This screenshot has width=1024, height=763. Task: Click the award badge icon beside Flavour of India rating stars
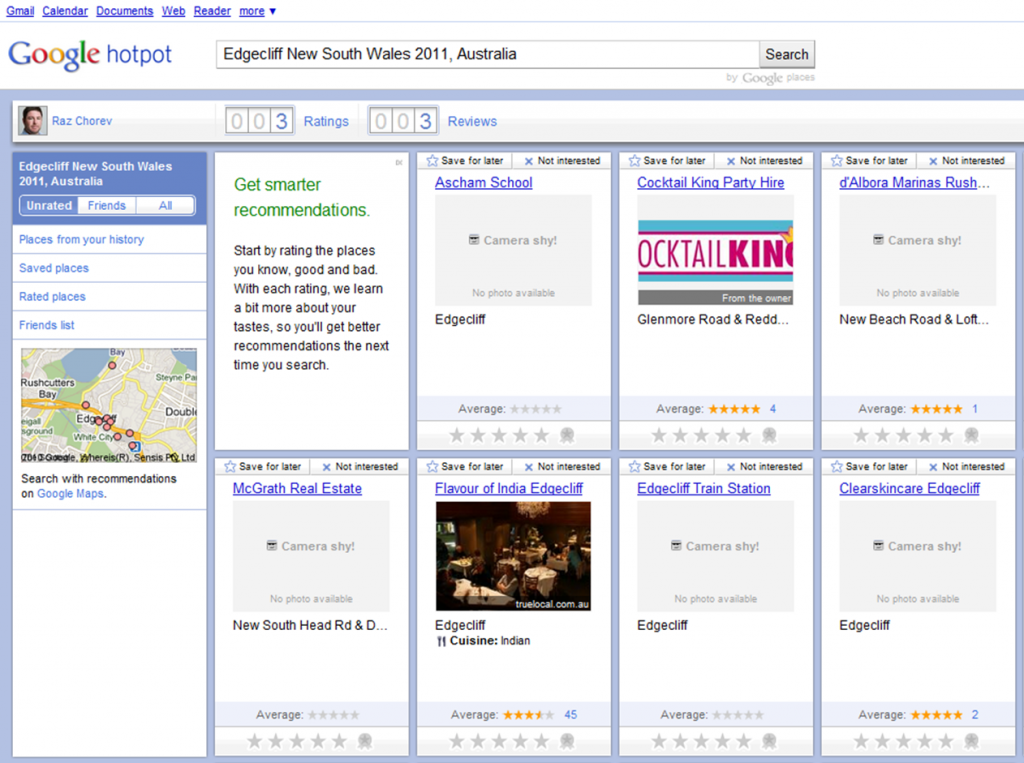[x=566, y=741]
